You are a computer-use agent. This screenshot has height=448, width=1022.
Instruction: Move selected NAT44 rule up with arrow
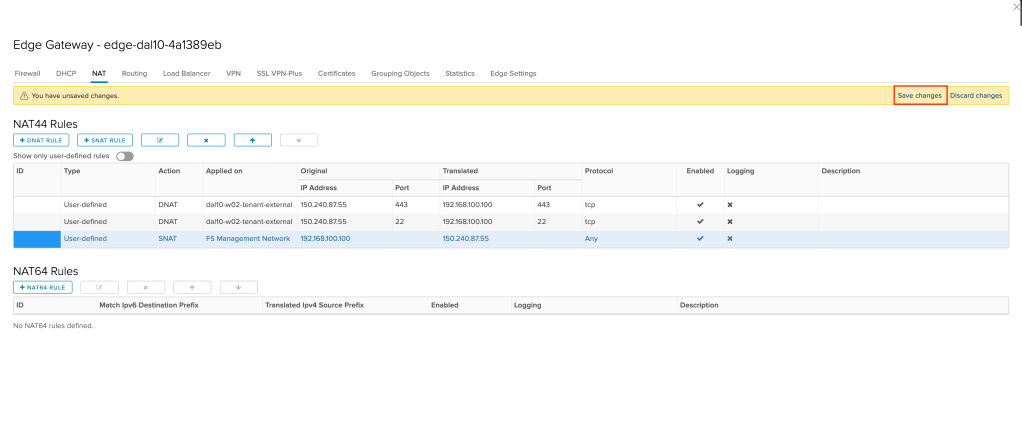point(252,141)
